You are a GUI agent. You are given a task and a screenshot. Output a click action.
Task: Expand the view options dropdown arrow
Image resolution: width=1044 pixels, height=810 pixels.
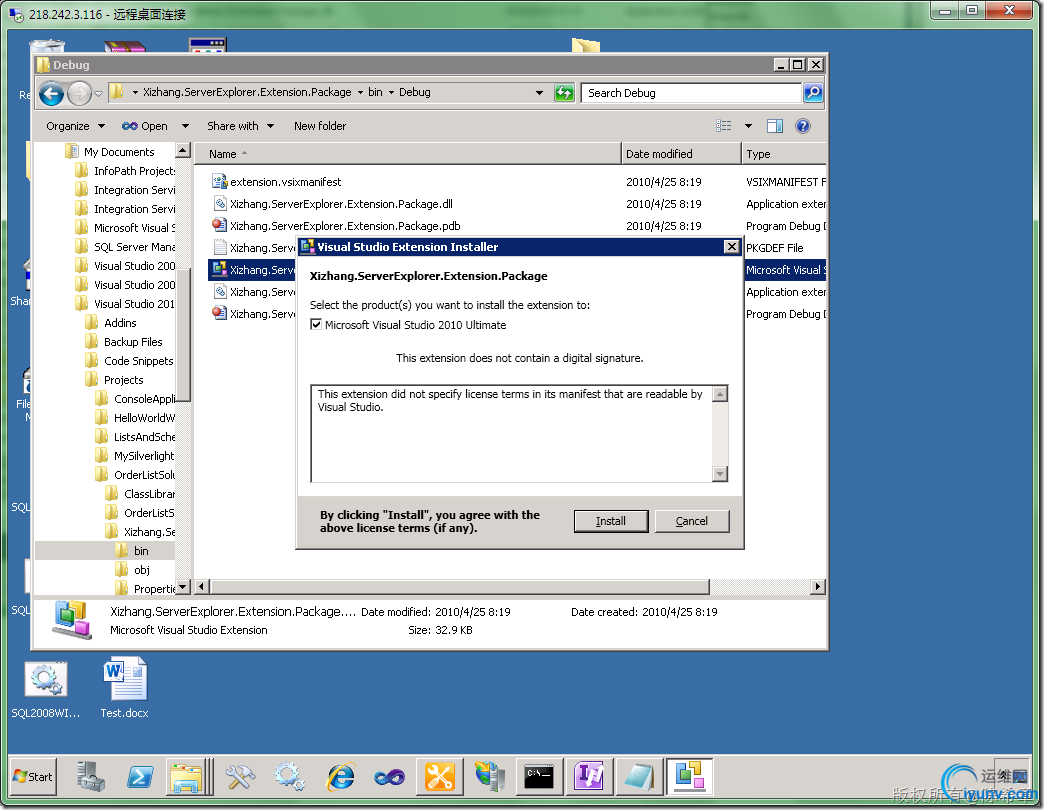748,126
